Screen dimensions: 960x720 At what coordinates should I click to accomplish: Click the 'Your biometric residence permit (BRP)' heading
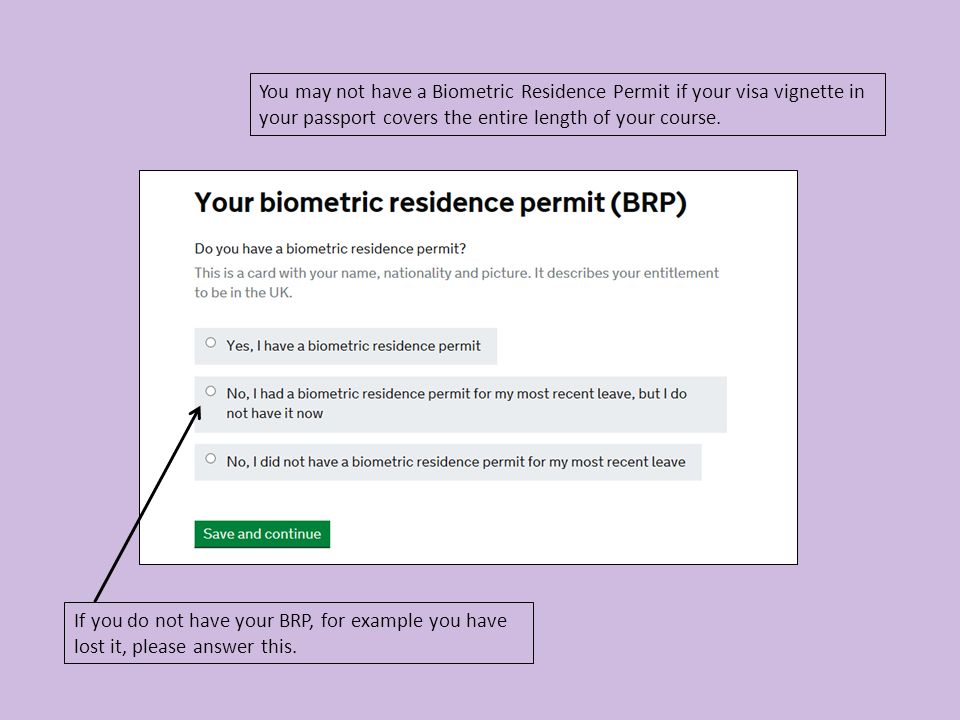(440, 203)
